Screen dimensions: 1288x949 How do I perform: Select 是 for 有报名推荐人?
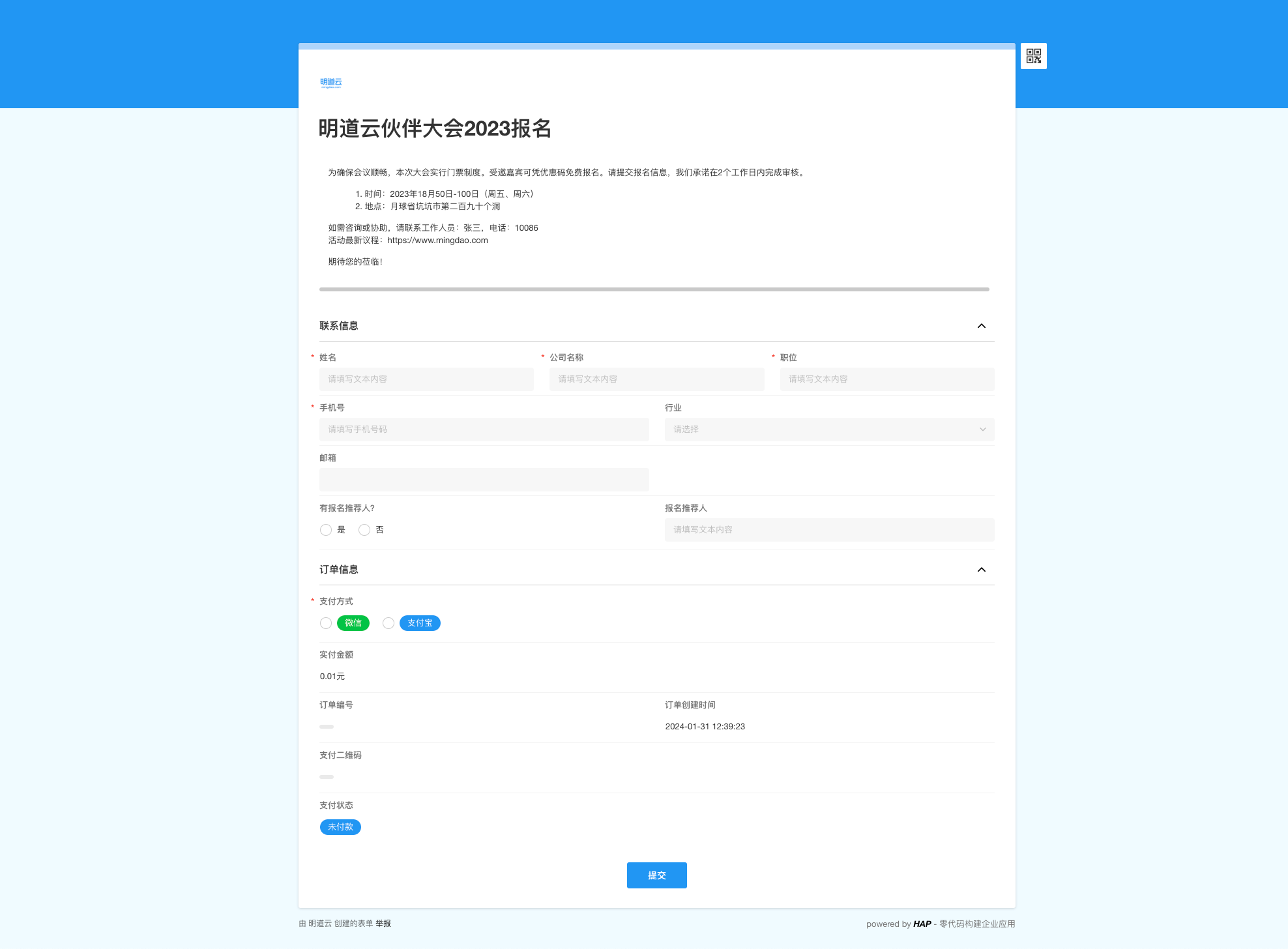326,530
